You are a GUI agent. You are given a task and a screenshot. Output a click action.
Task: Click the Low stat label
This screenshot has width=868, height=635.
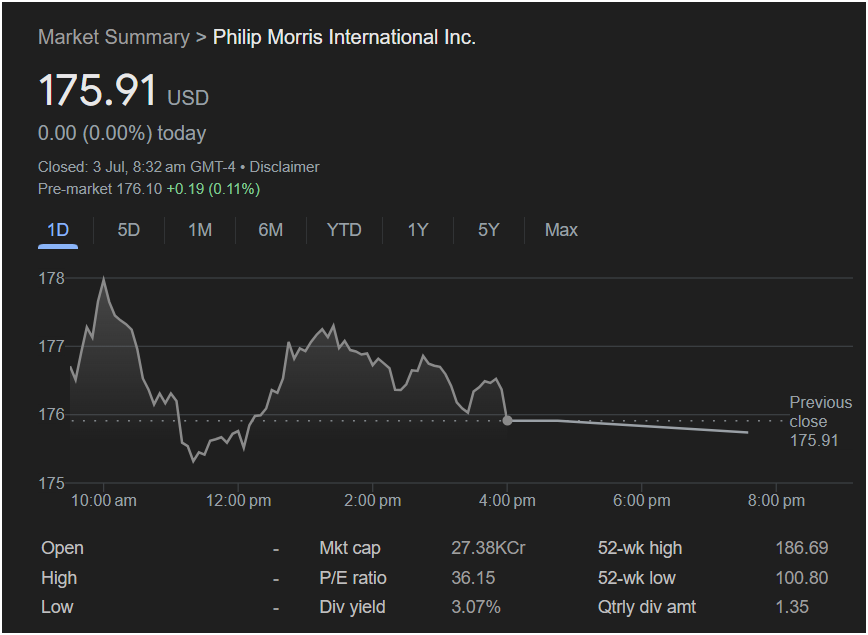57,607
